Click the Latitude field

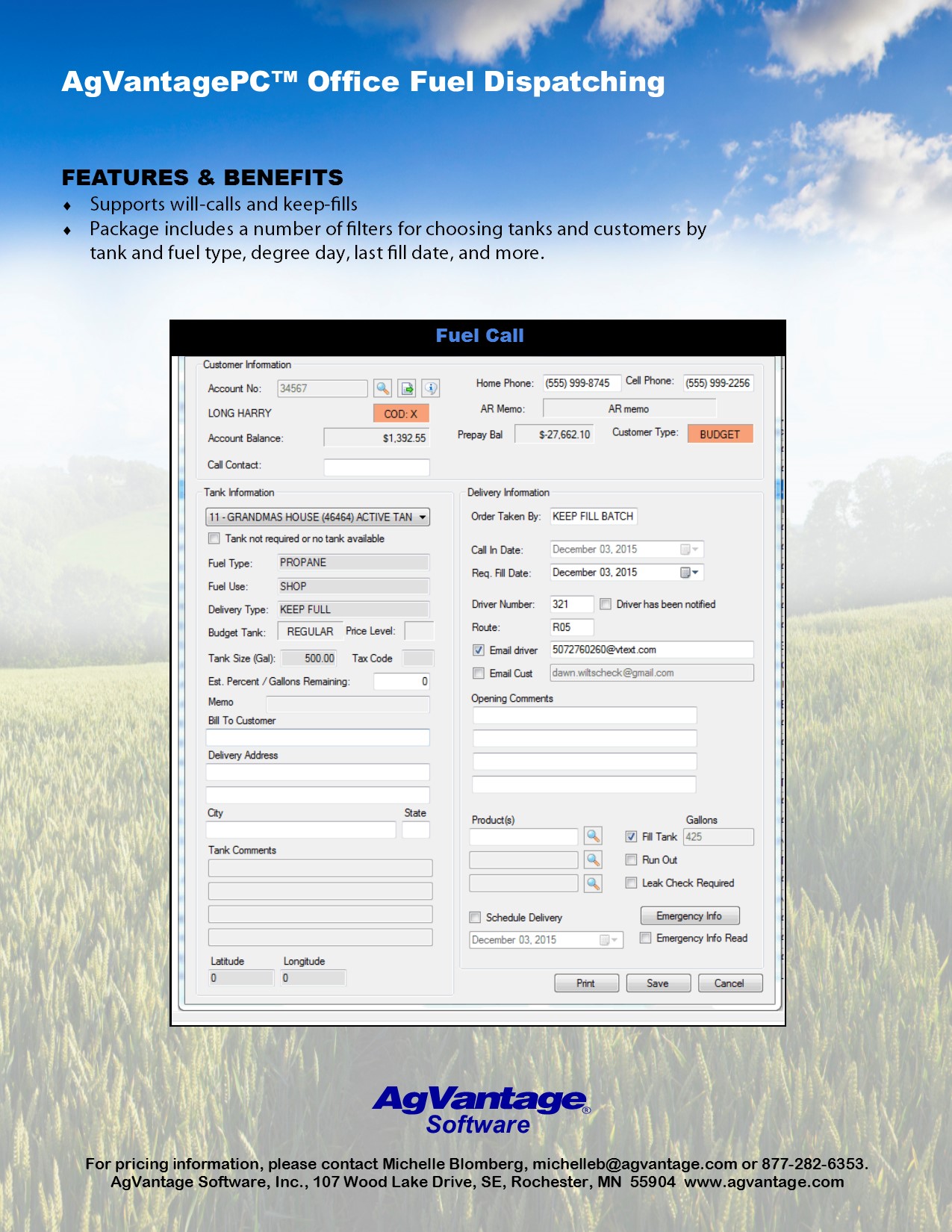[241, 977]
